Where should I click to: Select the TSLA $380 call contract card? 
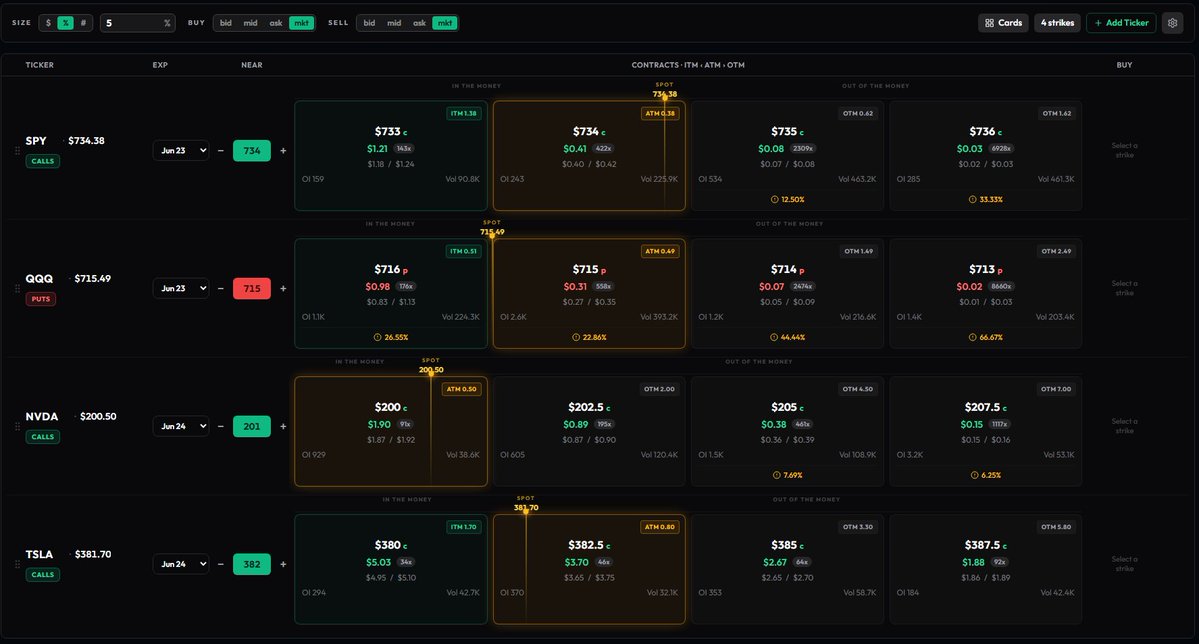pyautogui.click(x=391, y=569)
